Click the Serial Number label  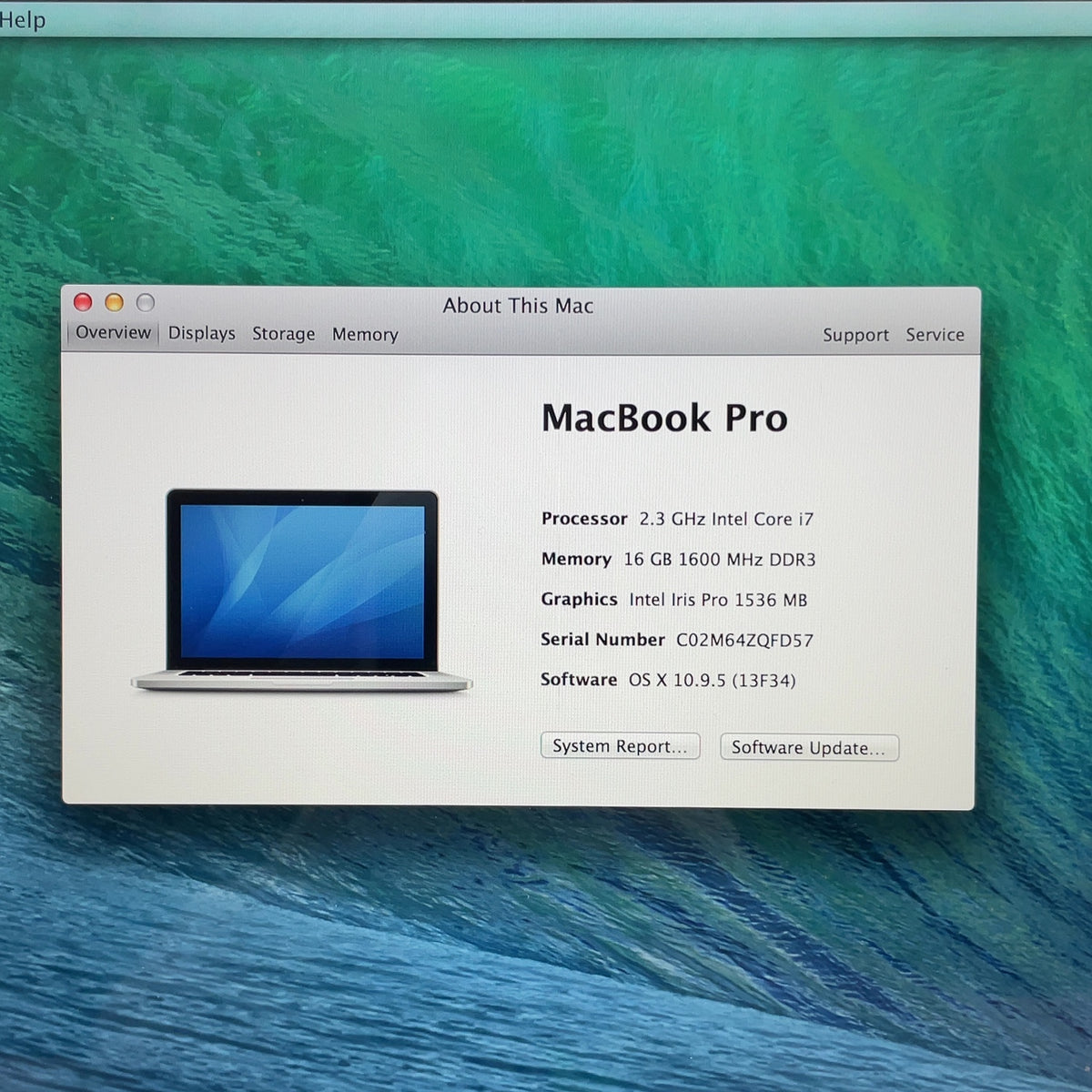click(x=602, y=640)
